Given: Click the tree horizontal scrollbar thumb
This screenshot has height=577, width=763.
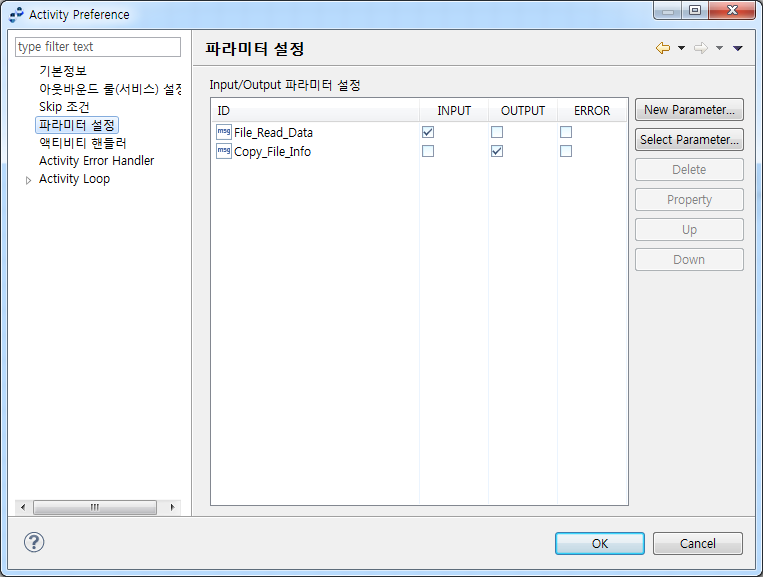Looking at the screenshot, I should [x=95, y=507].
